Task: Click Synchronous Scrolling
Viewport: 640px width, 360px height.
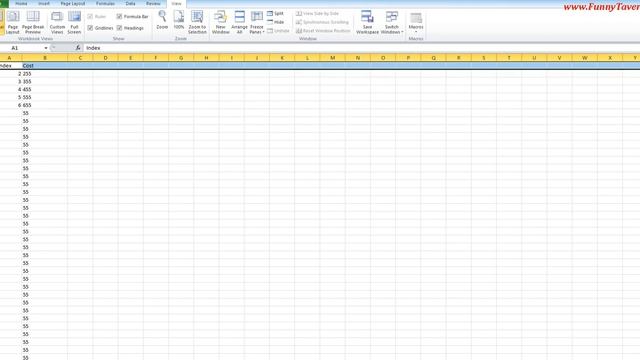Action: tap(322, 22)
